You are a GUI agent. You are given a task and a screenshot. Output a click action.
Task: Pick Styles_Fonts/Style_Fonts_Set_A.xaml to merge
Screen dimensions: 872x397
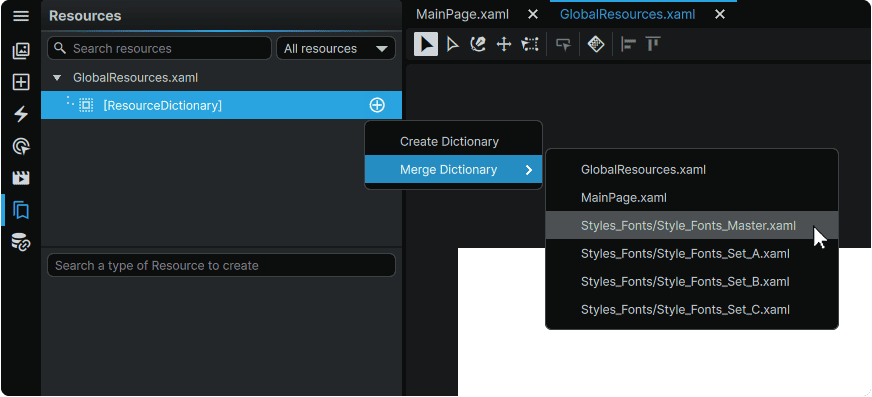coord(692,254)
